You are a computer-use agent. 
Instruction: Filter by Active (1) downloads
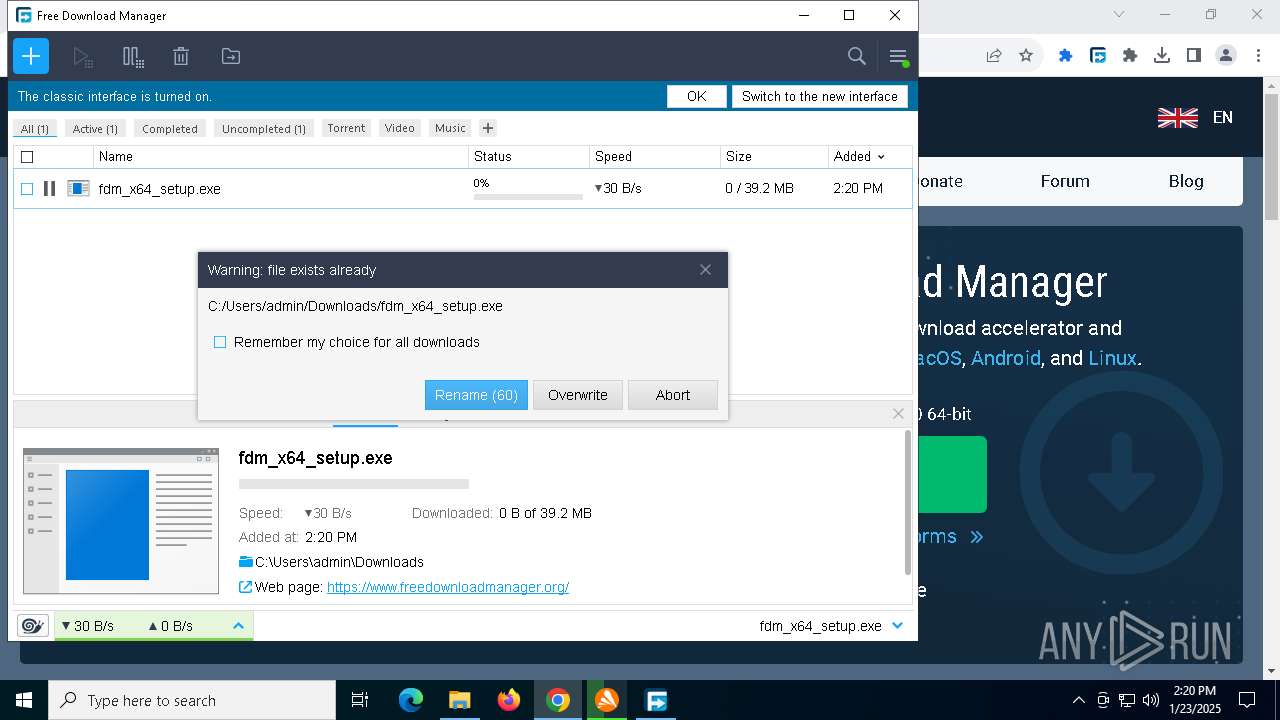click(x=95, y=129)
